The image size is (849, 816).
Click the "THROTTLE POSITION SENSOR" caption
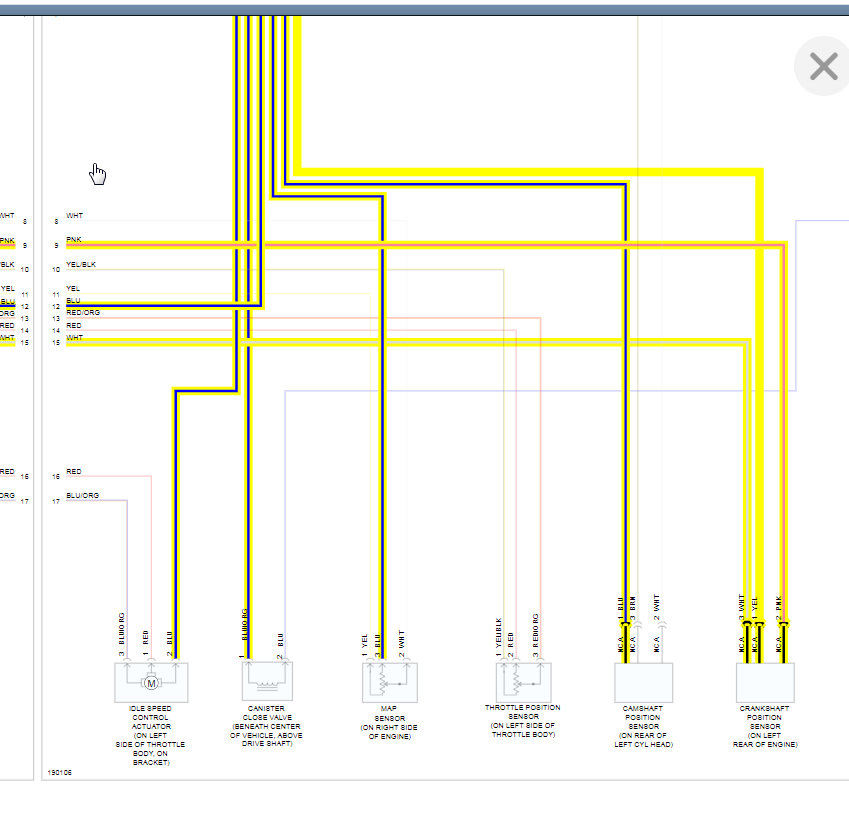click(x=523, y=712)
